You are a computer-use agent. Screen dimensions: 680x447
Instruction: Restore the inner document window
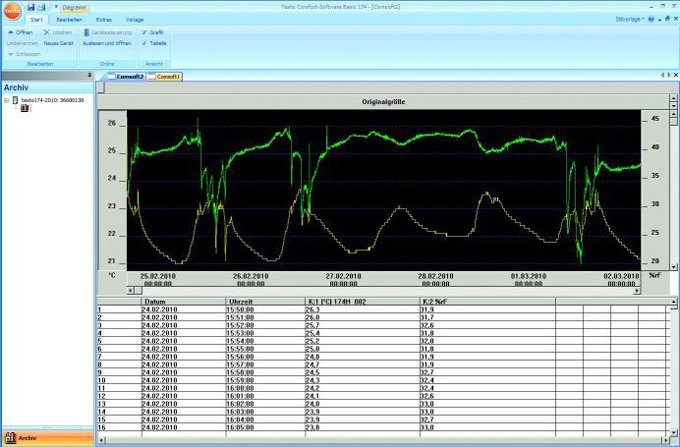point(667,19)
